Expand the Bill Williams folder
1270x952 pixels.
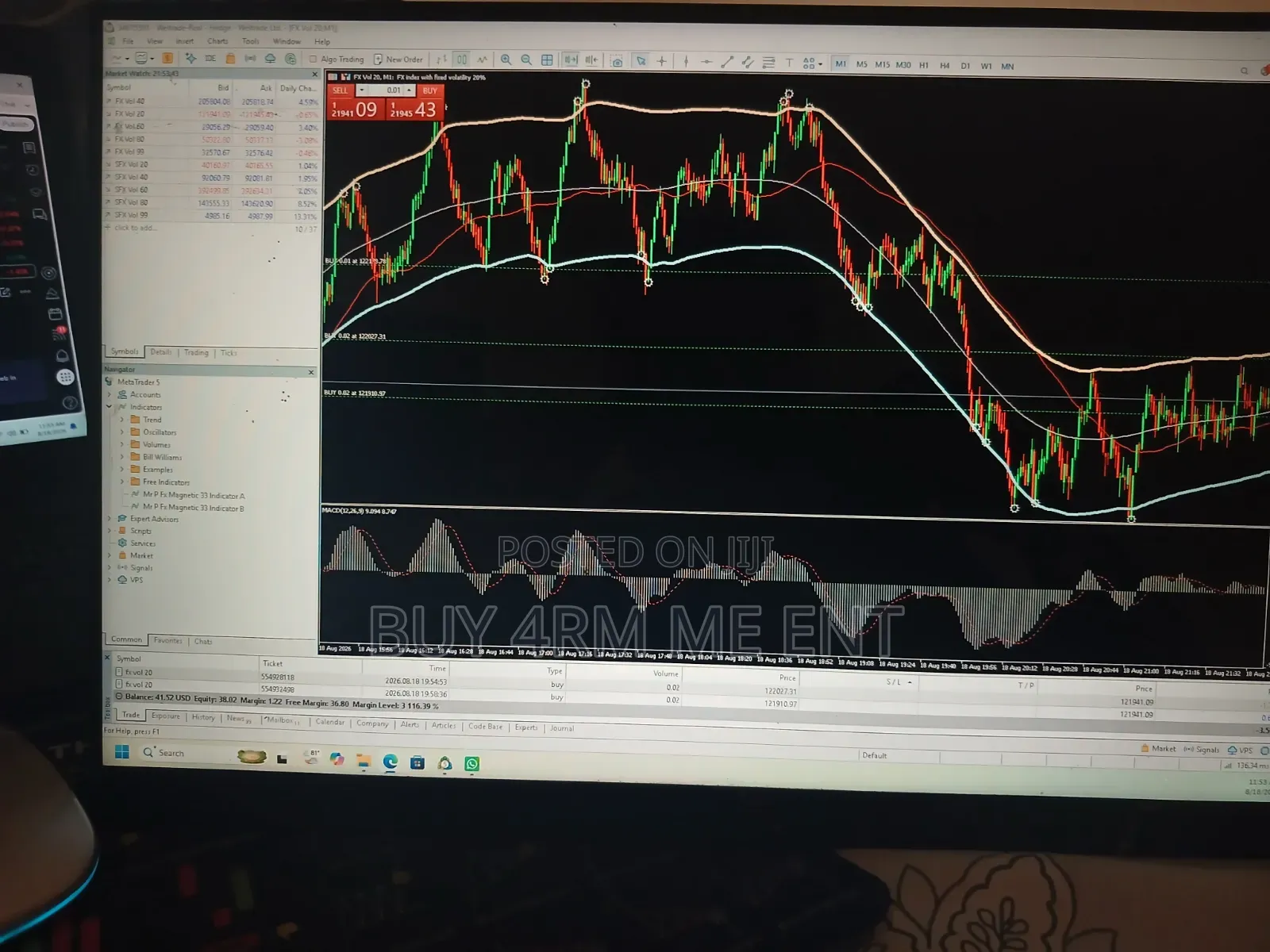122,457
